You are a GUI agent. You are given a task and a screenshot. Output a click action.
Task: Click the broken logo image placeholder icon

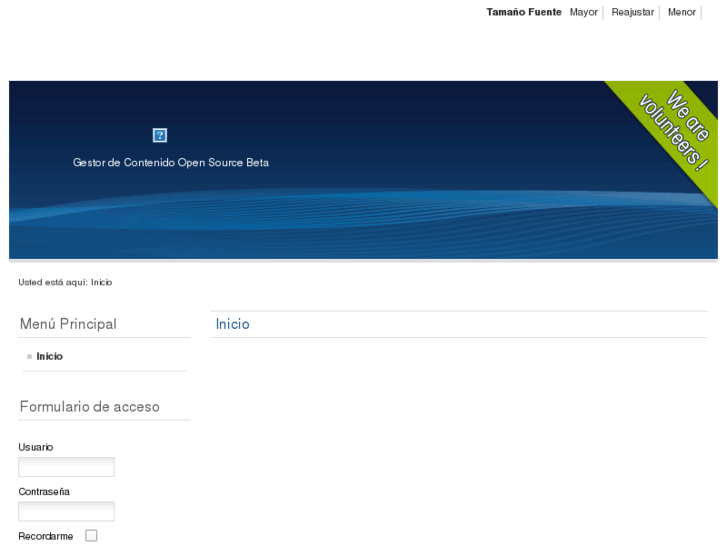[160, 135]
